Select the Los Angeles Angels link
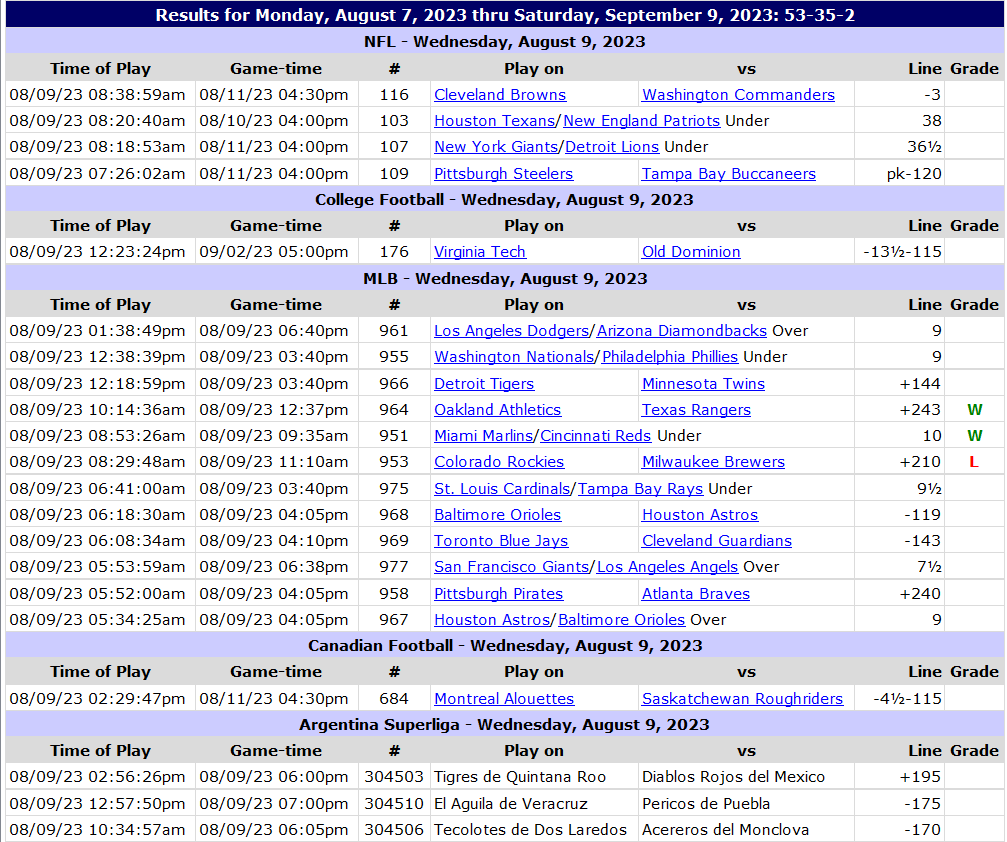The image size is (1007, 842). tap(667, 567)
